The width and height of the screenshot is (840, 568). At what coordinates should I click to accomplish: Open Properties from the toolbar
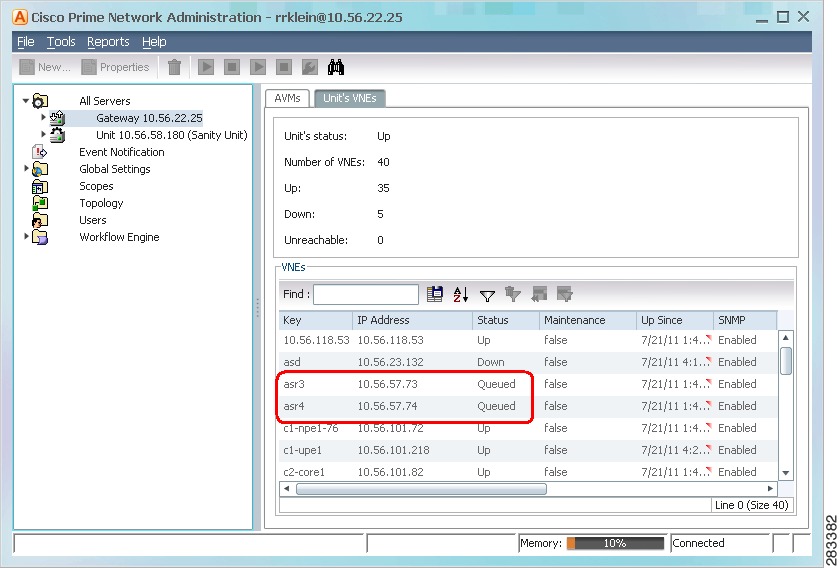point(115,67)
